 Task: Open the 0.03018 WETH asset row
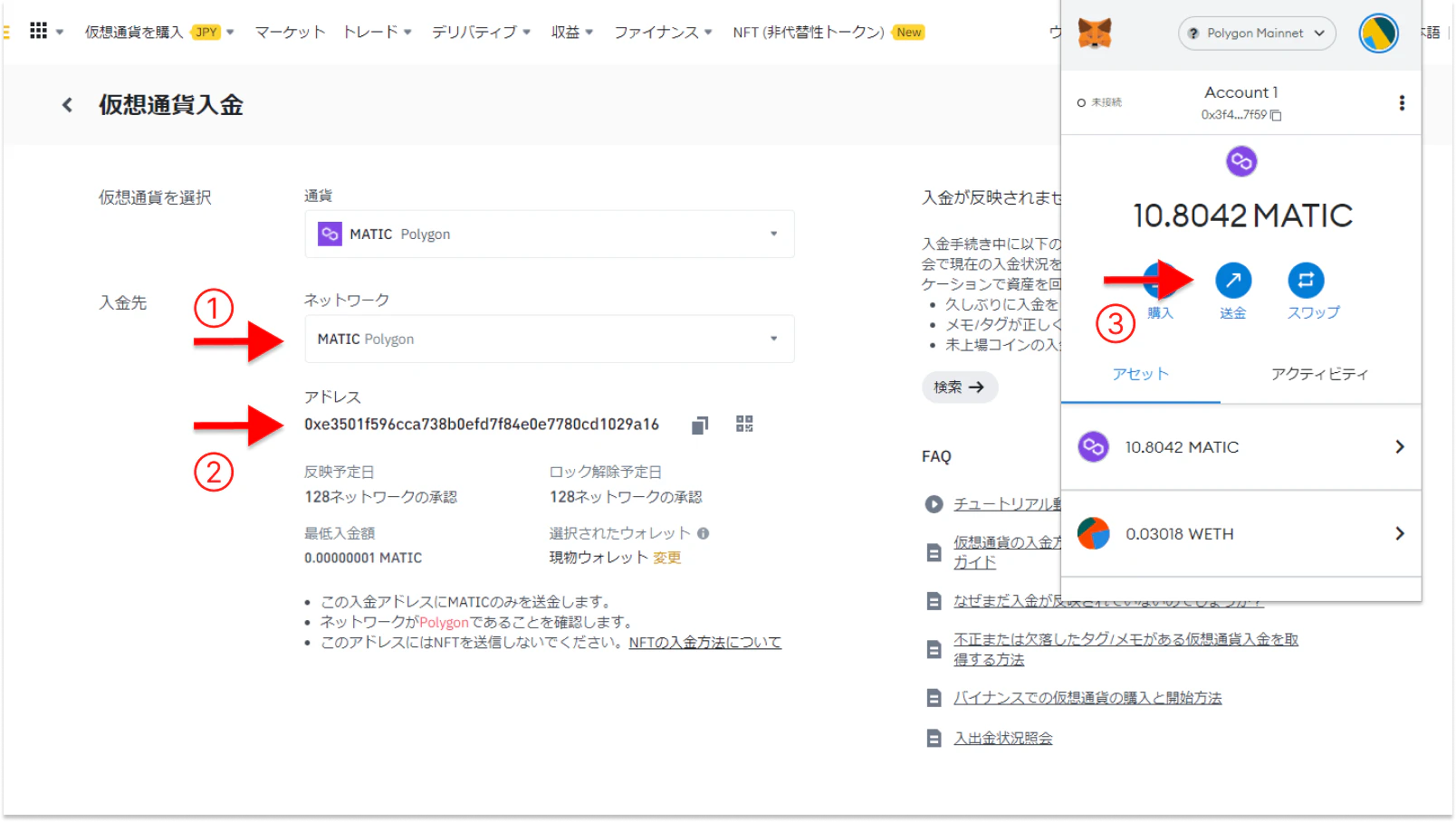pyautogui.click(x=1240, y=534)
